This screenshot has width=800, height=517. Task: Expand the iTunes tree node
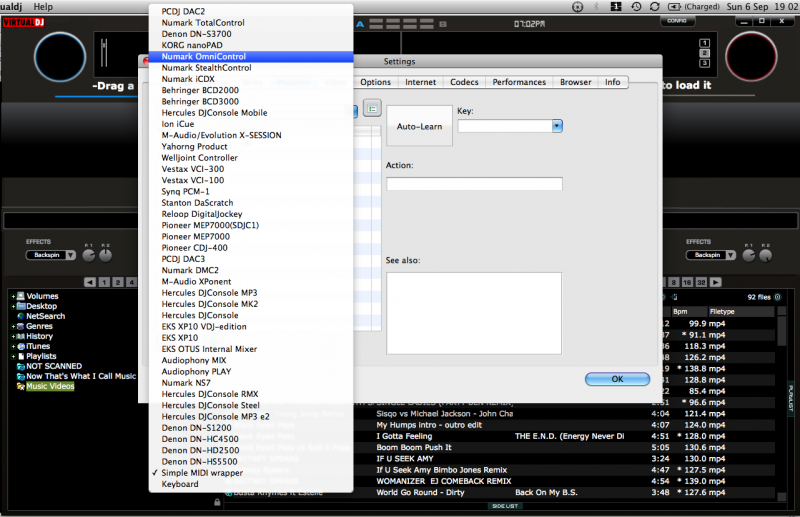(x=13, y=346)
